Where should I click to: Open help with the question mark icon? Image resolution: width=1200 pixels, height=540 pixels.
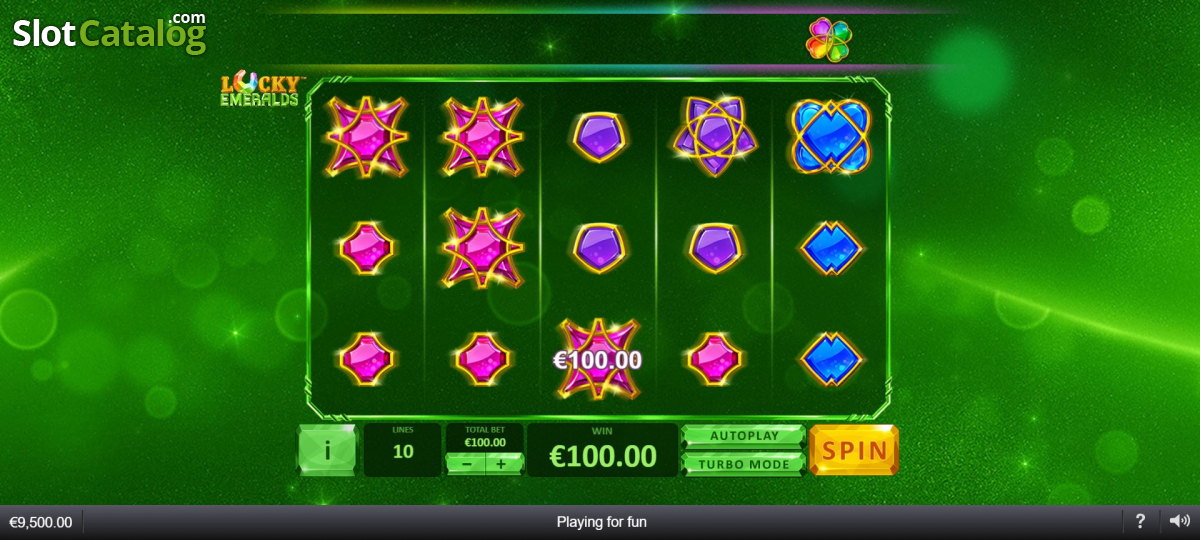click(x=1140, y=521)
